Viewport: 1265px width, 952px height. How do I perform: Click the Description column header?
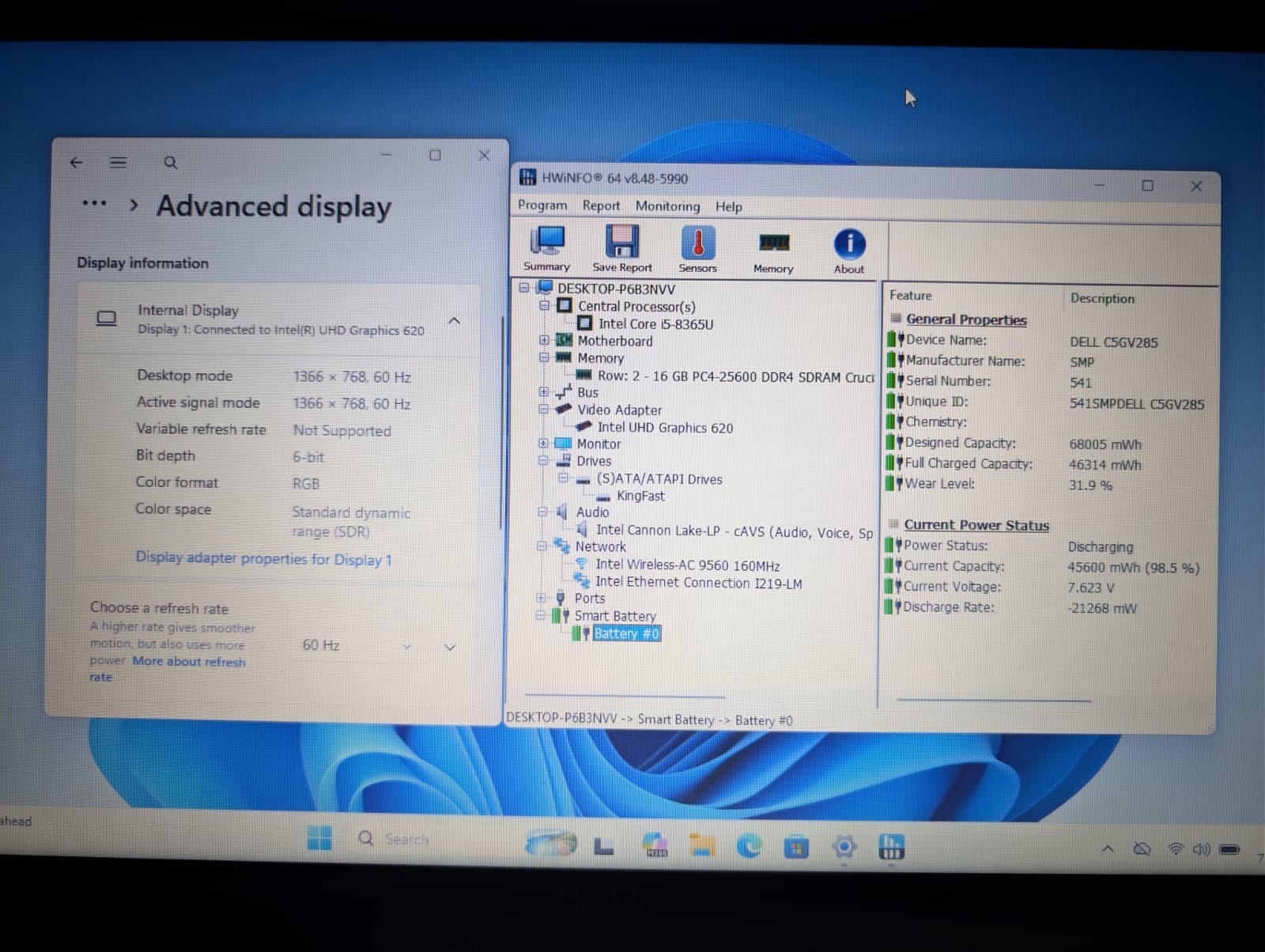1102,298
